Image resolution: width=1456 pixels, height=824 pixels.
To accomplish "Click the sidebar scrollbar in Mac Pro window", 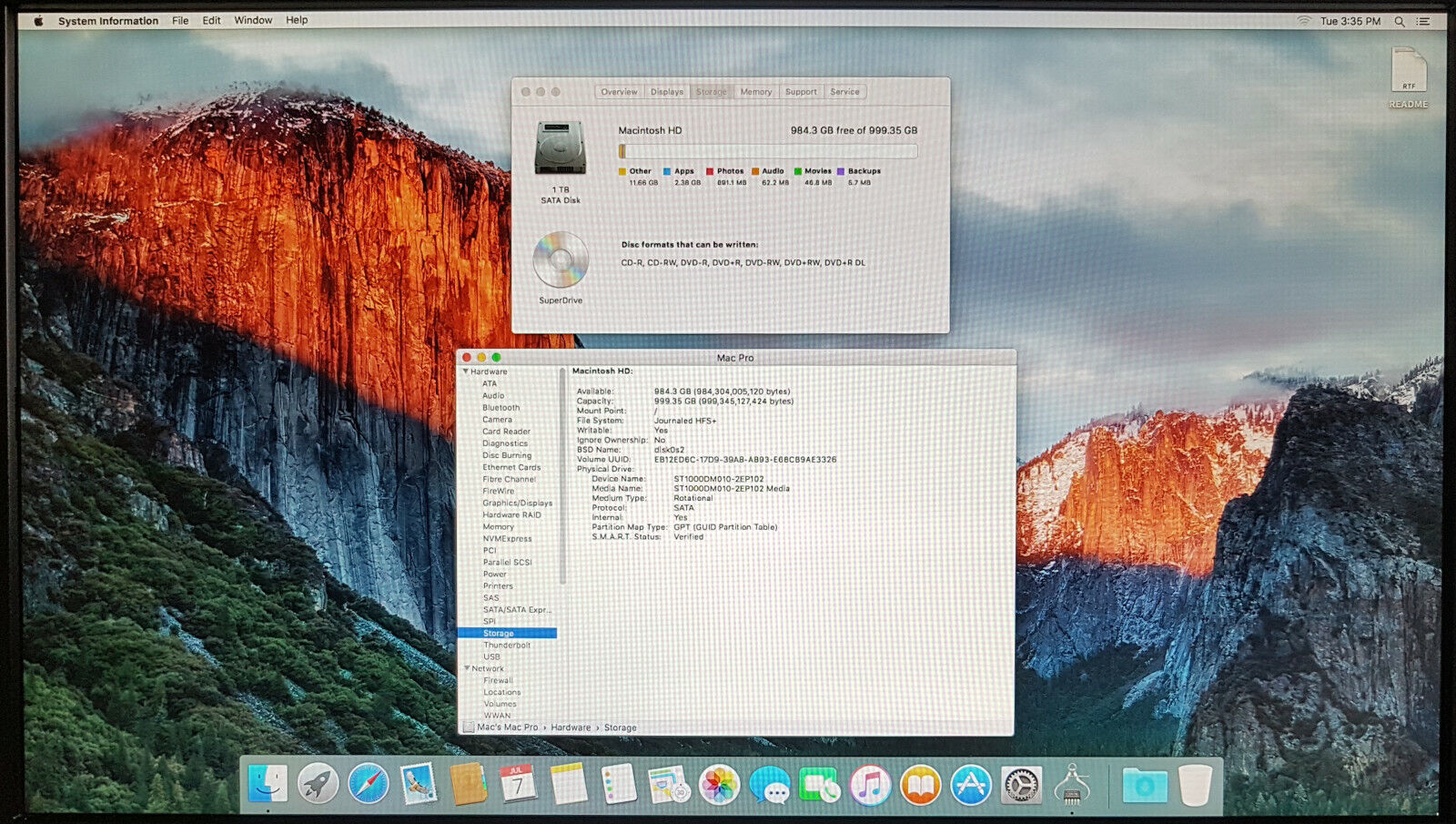I will (561, 475).
